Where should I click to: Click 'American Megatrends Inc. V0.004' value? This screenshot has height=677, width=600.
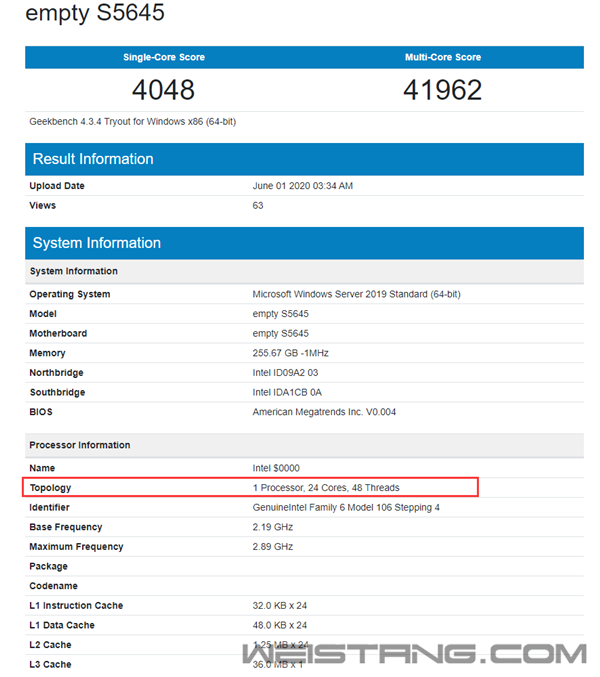324,412
